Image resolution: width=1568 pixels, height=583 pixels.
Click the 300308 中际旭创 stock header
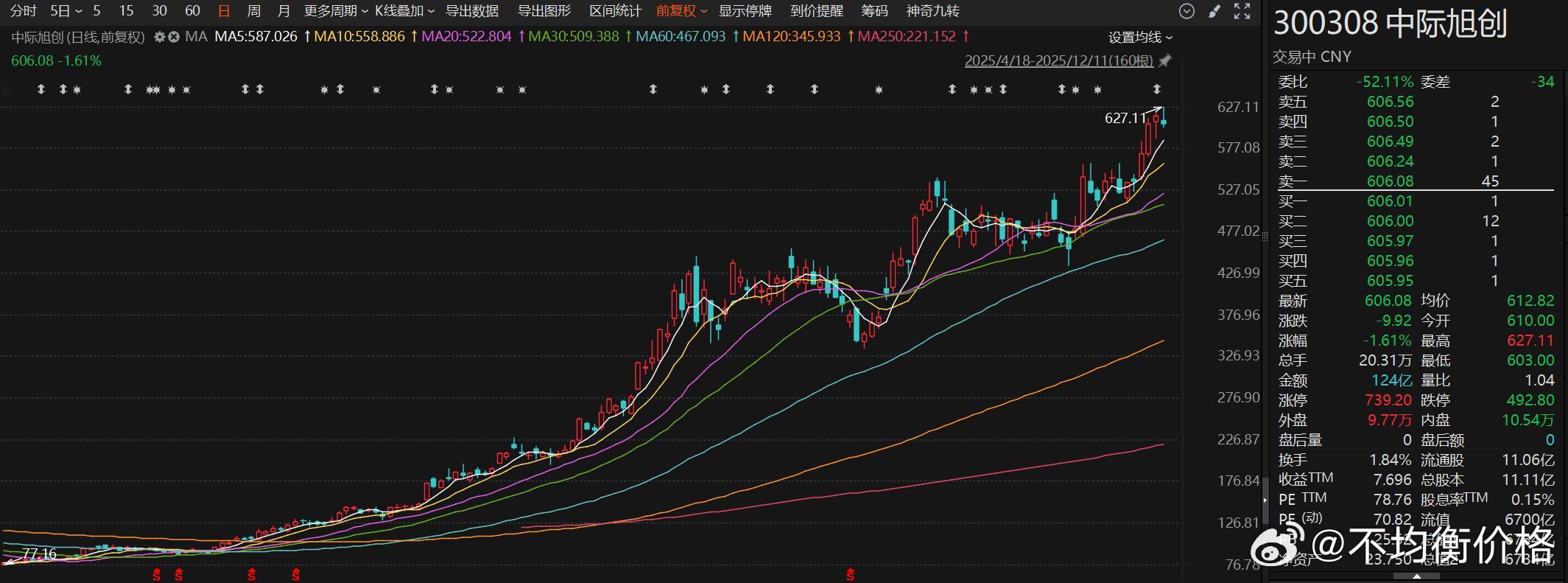(1390, 24)
